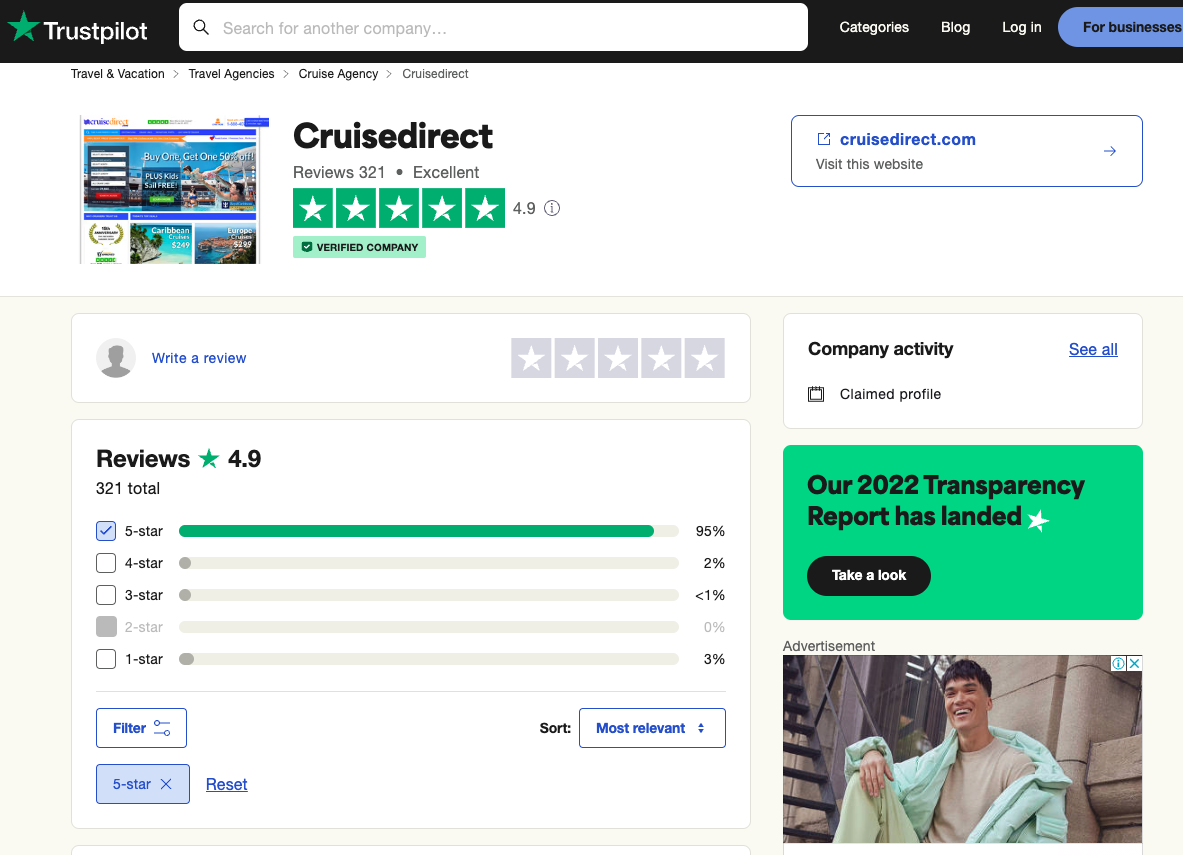Click the external link icon beside cruisedirect.com

point(824,139)
